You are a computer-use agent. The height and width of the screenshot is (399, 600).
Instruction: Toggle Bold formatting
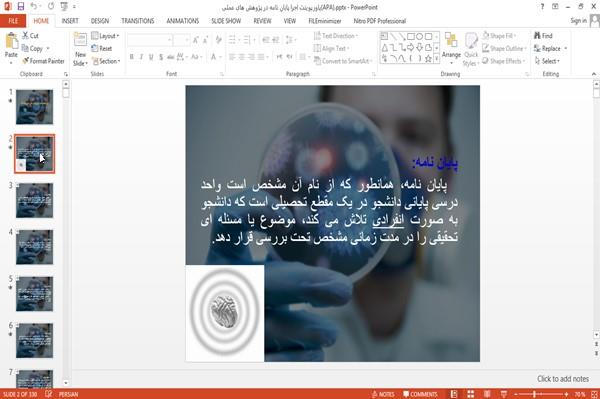[x=132, y=57]
